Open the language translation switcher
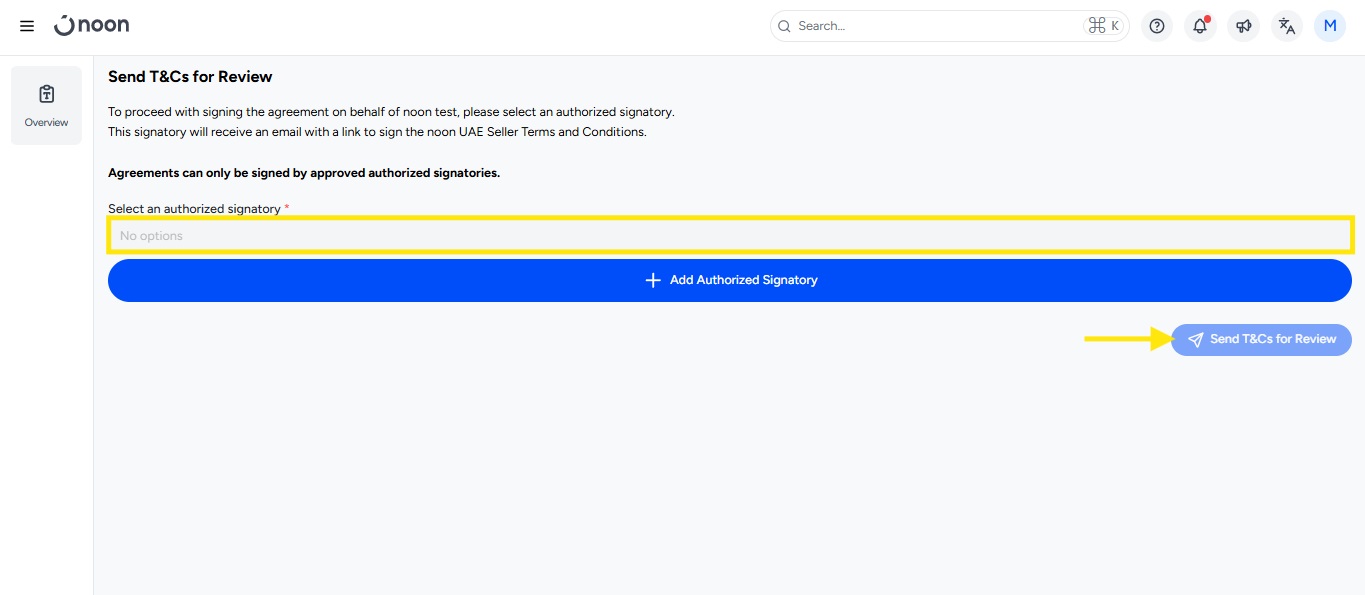Screen dimensions: 1365x595 (1287, 26)
